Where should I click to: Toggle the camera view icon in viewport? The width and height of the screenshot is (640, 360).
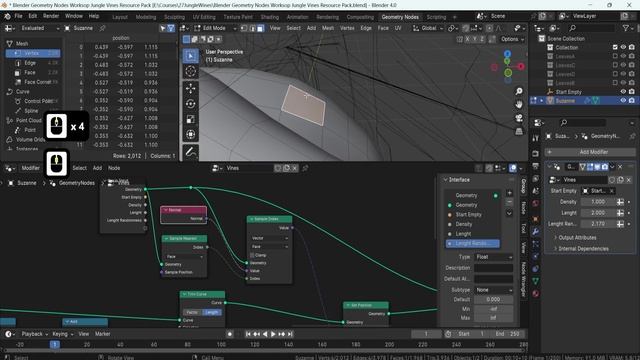(519, 118)
